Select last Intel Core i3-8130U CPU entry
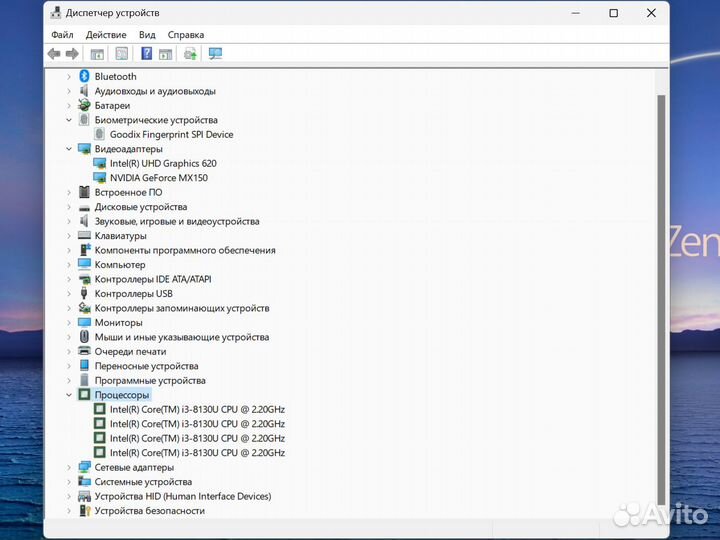Viewport: 720px width, 540px height. 197,452
